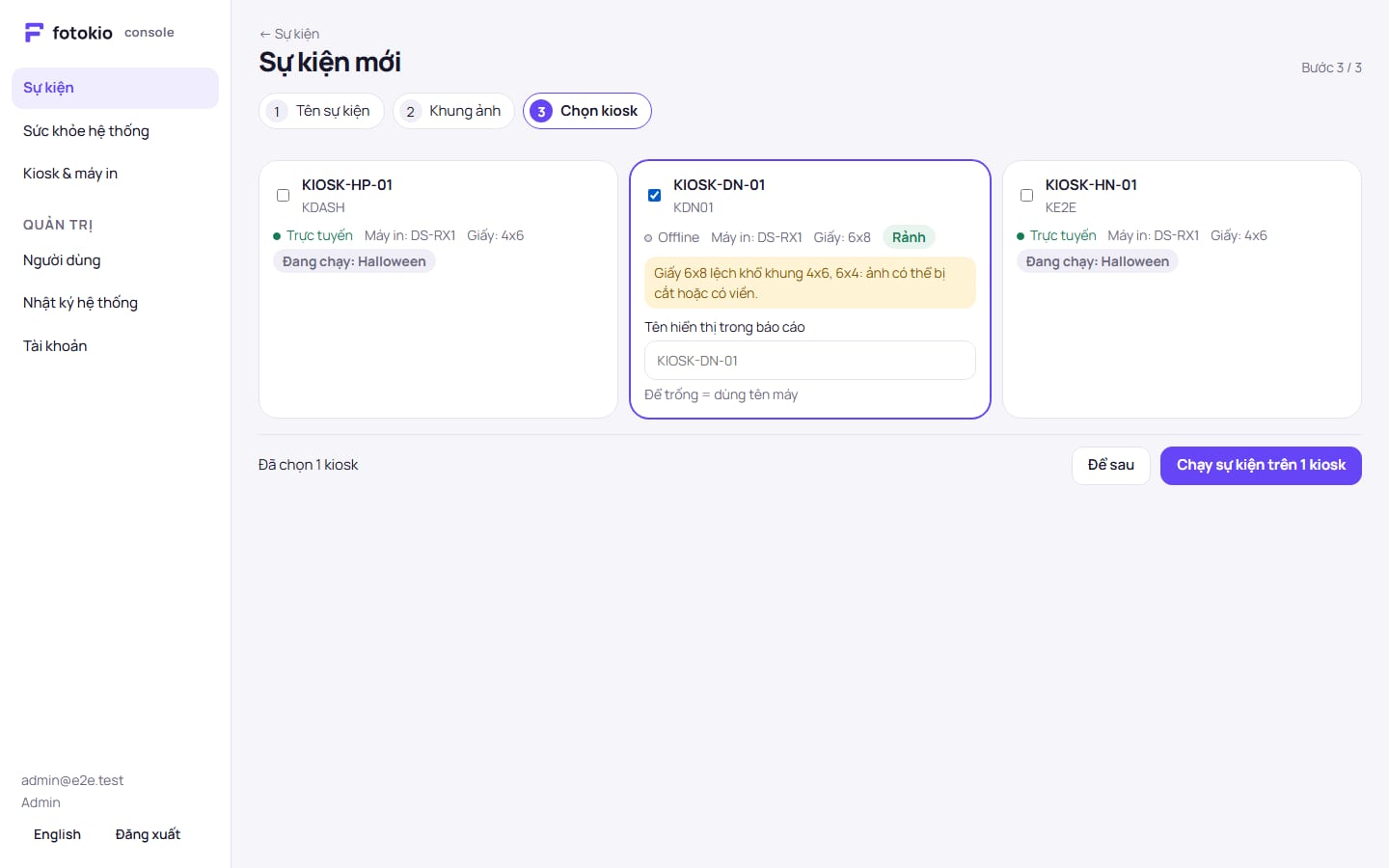Uncheck the KIOSK-DN-01 checkbox
Viewport: 1389px width, 868px height.
654,195
